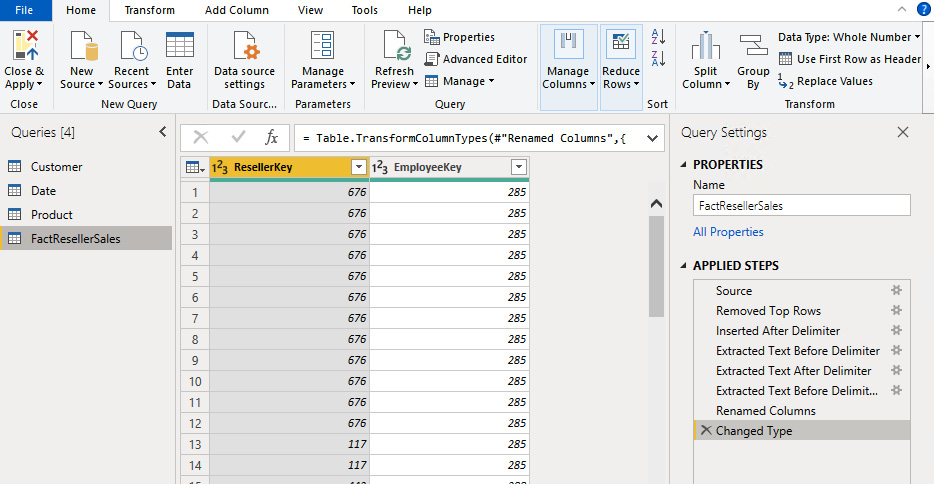Image resolution: width=934 pixels, height=484 pixels.
Task: Open the Data Type: Whole Number dropdown
Action: click(849, 37)
